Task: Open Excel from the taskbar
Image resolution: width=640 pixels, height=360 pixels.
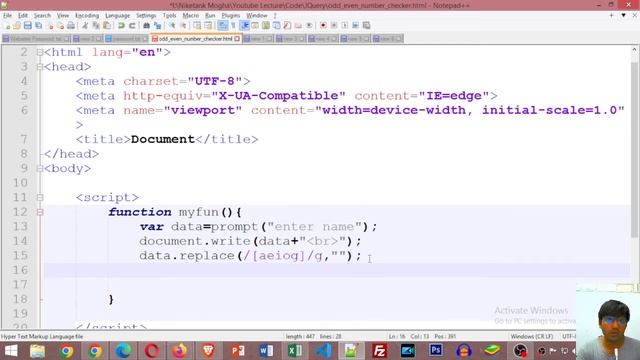Action: tap(294, 351)
